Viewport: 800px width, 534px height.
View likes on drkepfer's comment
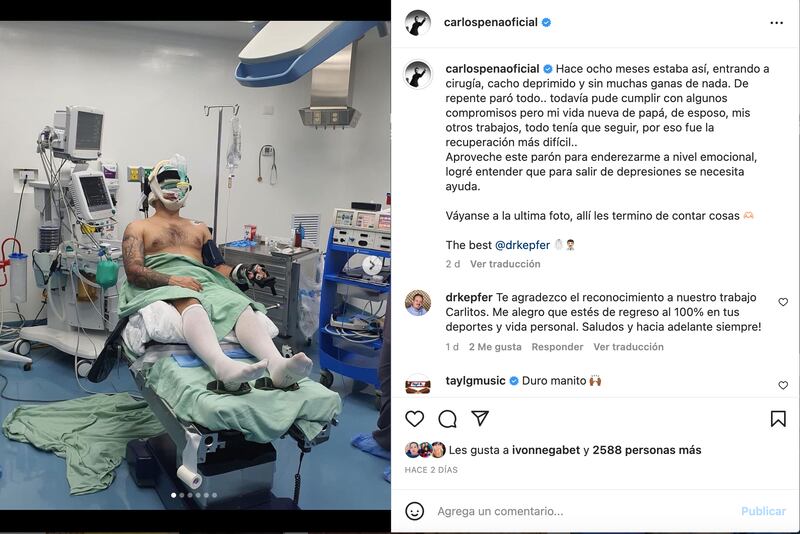click(495, 347)
